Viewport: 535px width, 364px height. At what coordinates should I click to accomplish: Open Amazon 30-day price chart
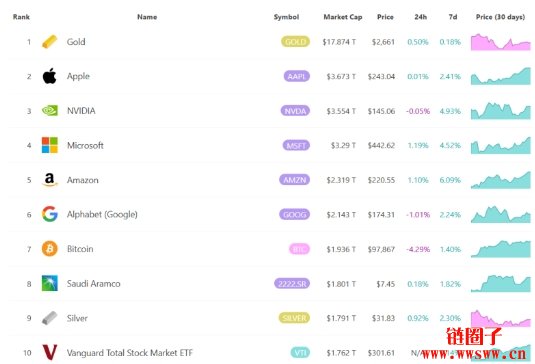coord(501,180)
